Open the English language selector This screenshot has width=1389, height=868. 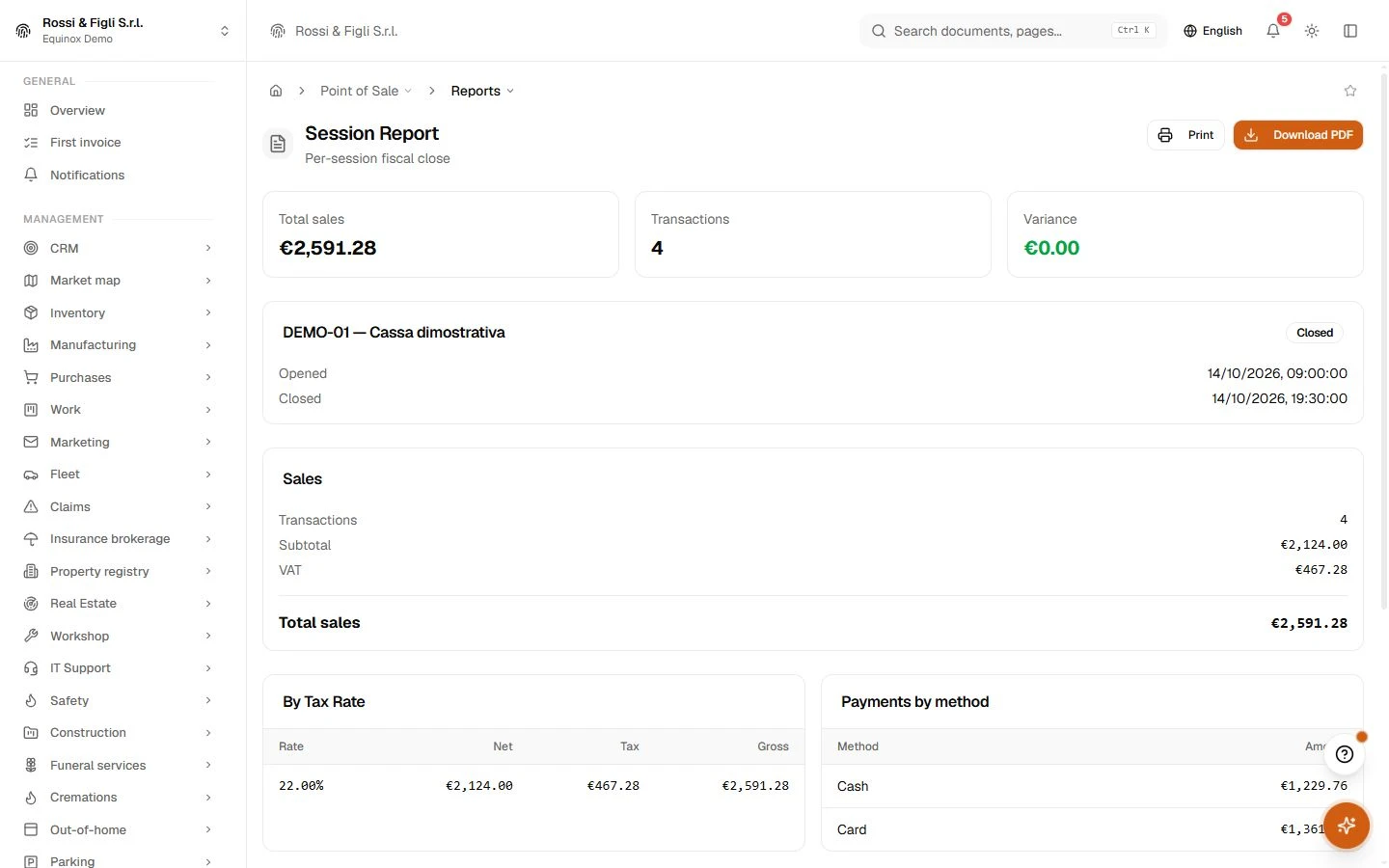click(1212, 31)
